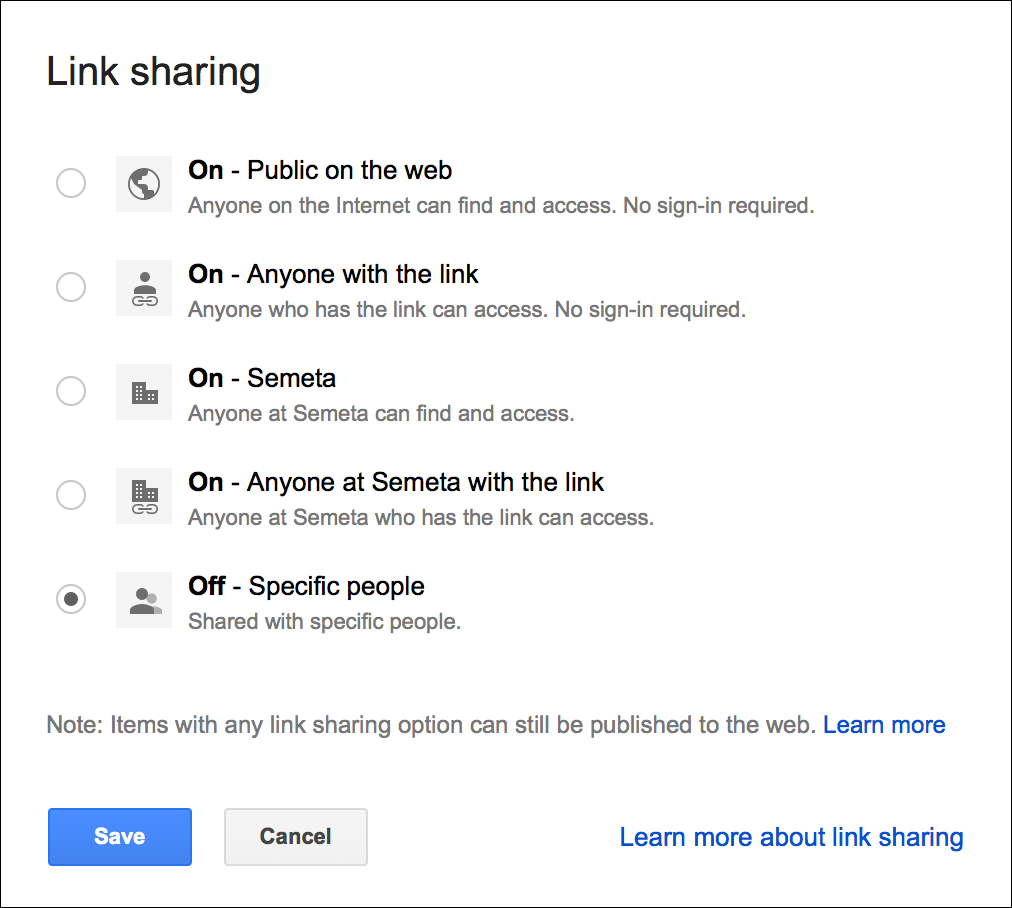Cancel the link sharing dialog

click(x=296, y=837)
